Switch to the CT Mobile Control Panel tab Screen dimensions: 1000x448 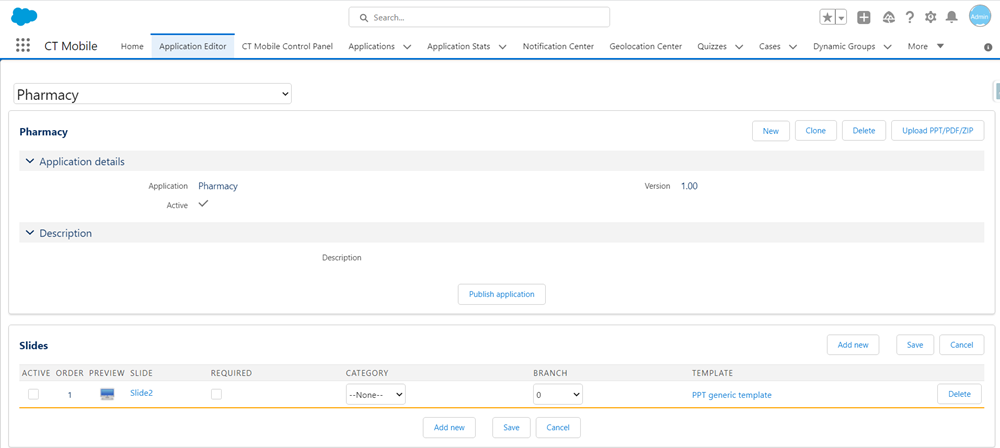click(x=287, y=46)
